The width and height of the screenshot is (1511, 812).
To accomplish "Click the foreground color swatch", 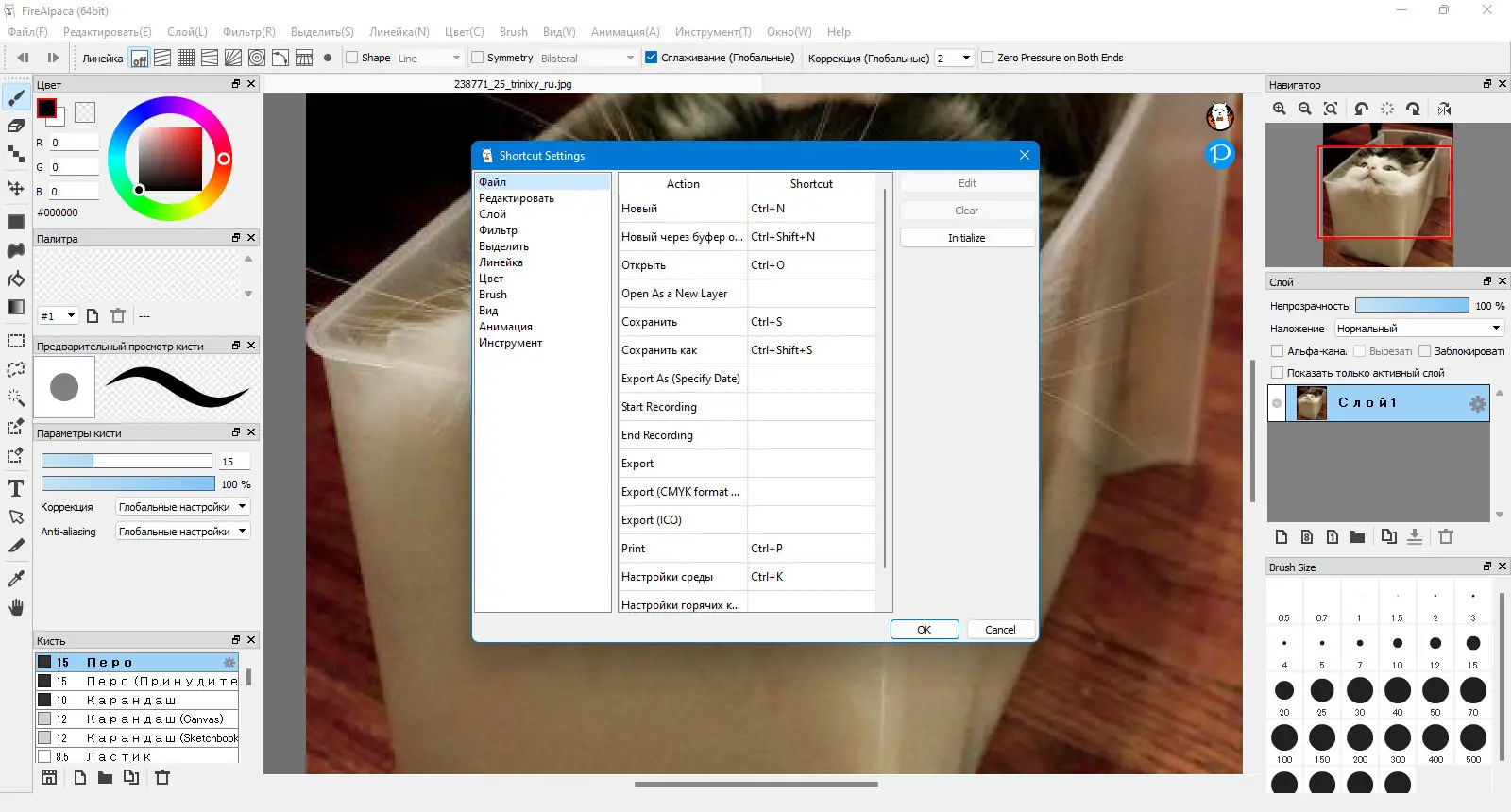I will point(46,108).
